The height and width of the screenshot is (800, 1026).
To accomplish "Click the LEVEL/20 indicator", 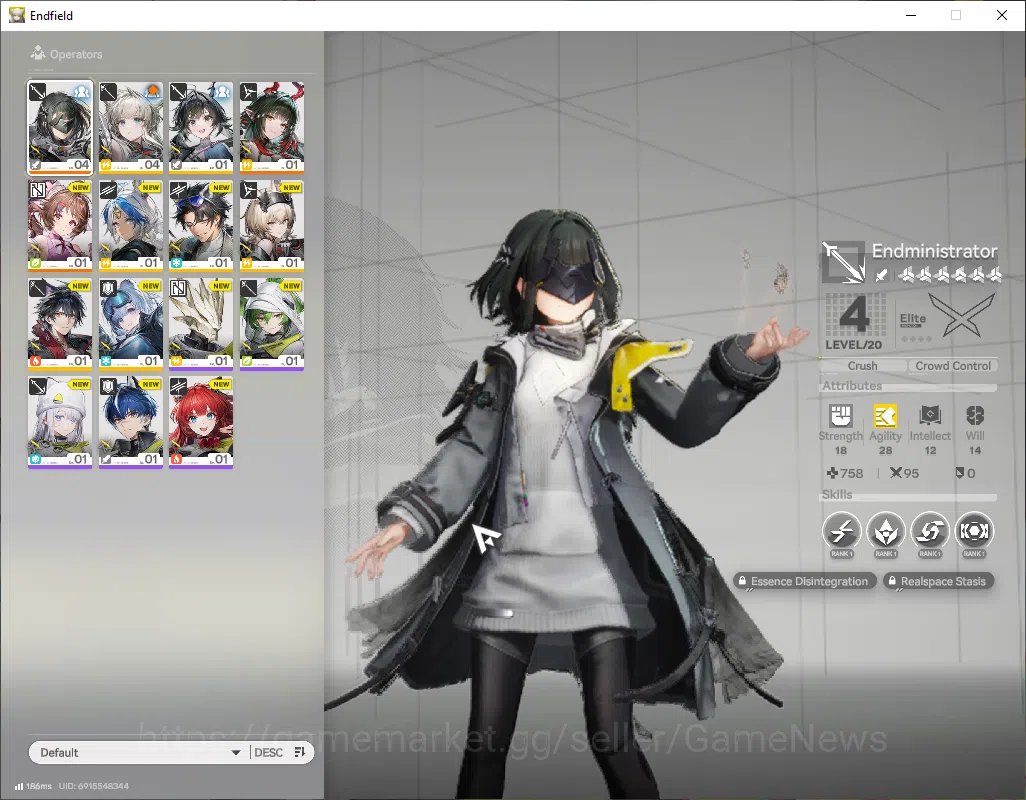I will (x=853, y=345).
